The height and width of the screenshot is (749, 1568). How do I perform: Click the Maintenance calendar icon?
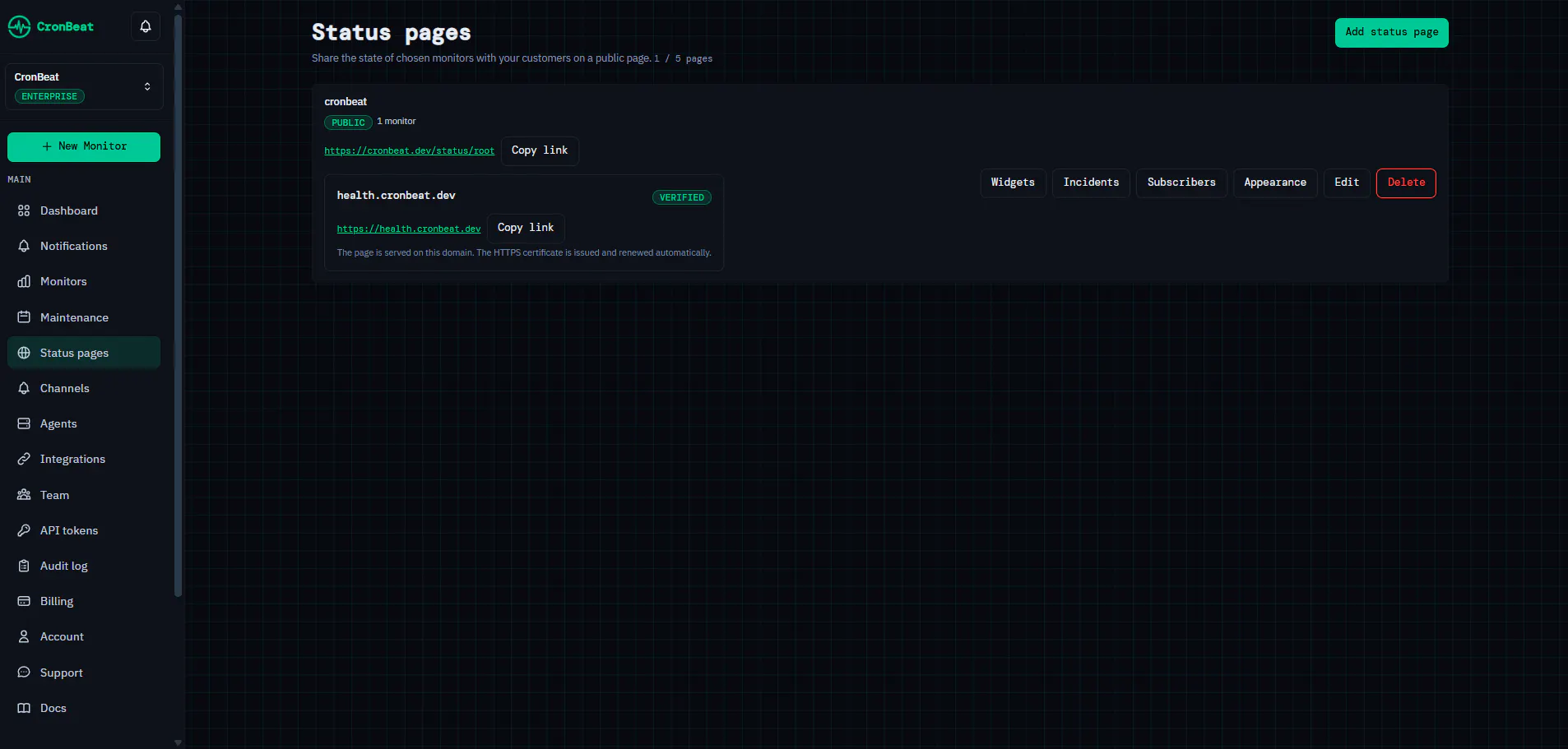(24, 317)
